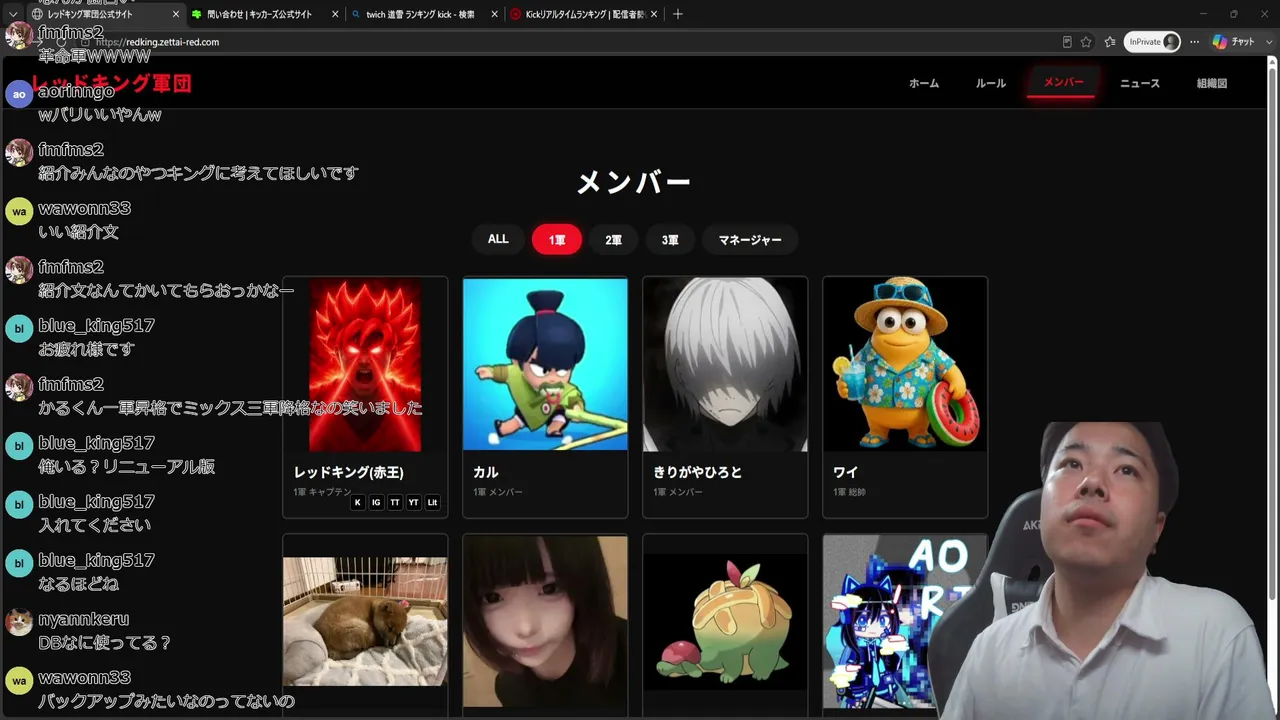Click chat message 俺いる？リニューアル版
This screenshot has height=720, width=1280.
pyautogui.click(x=126, y=467)
